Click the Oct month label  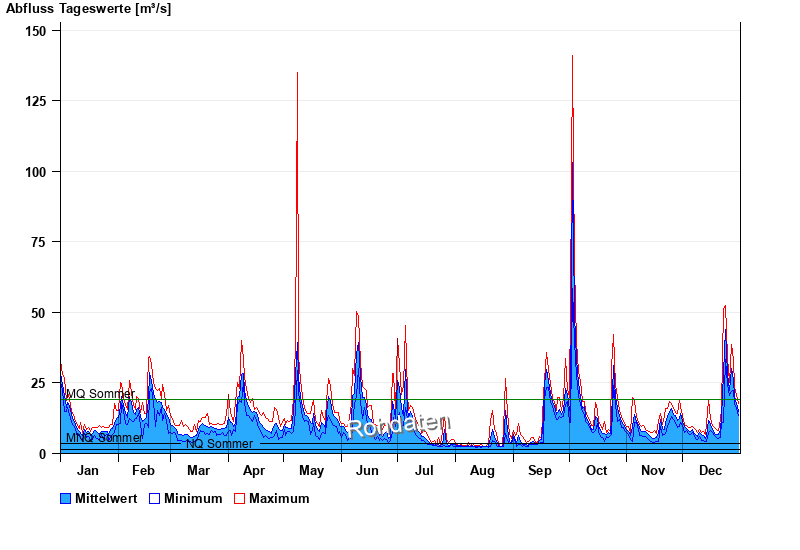coord(596,471)
